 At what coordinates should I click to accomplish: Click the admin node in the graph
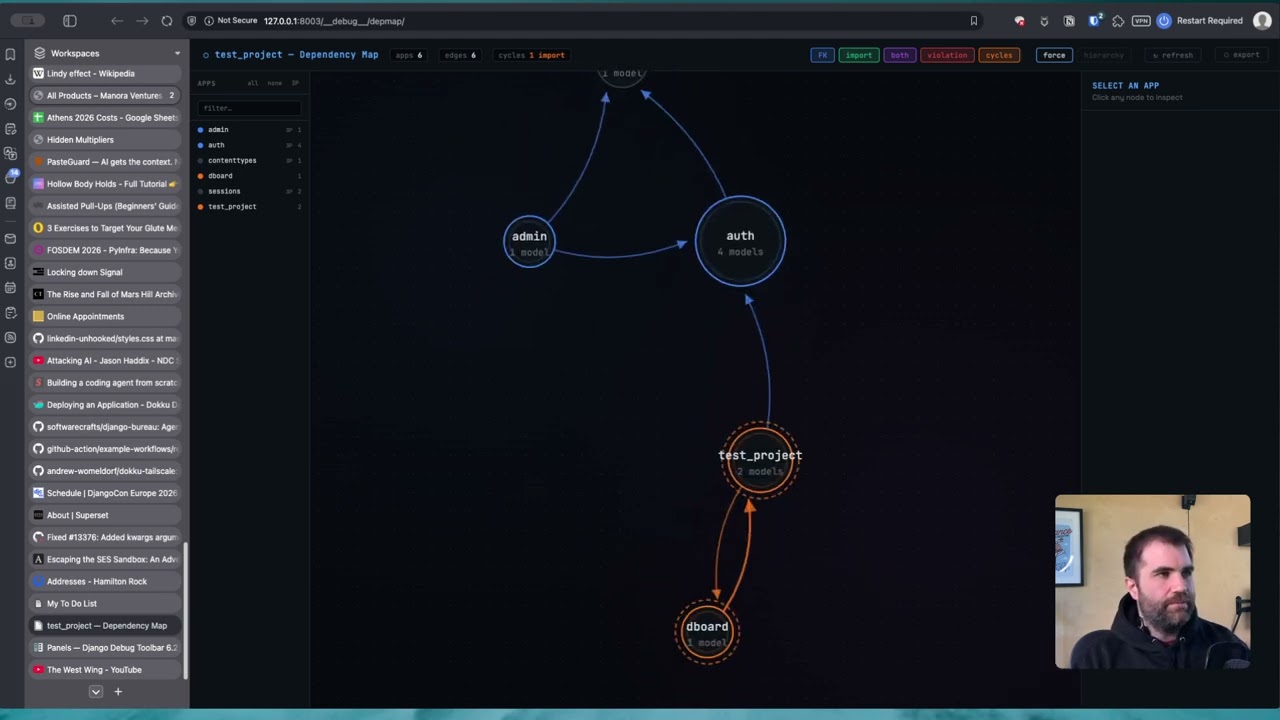[x=529, y=241]
